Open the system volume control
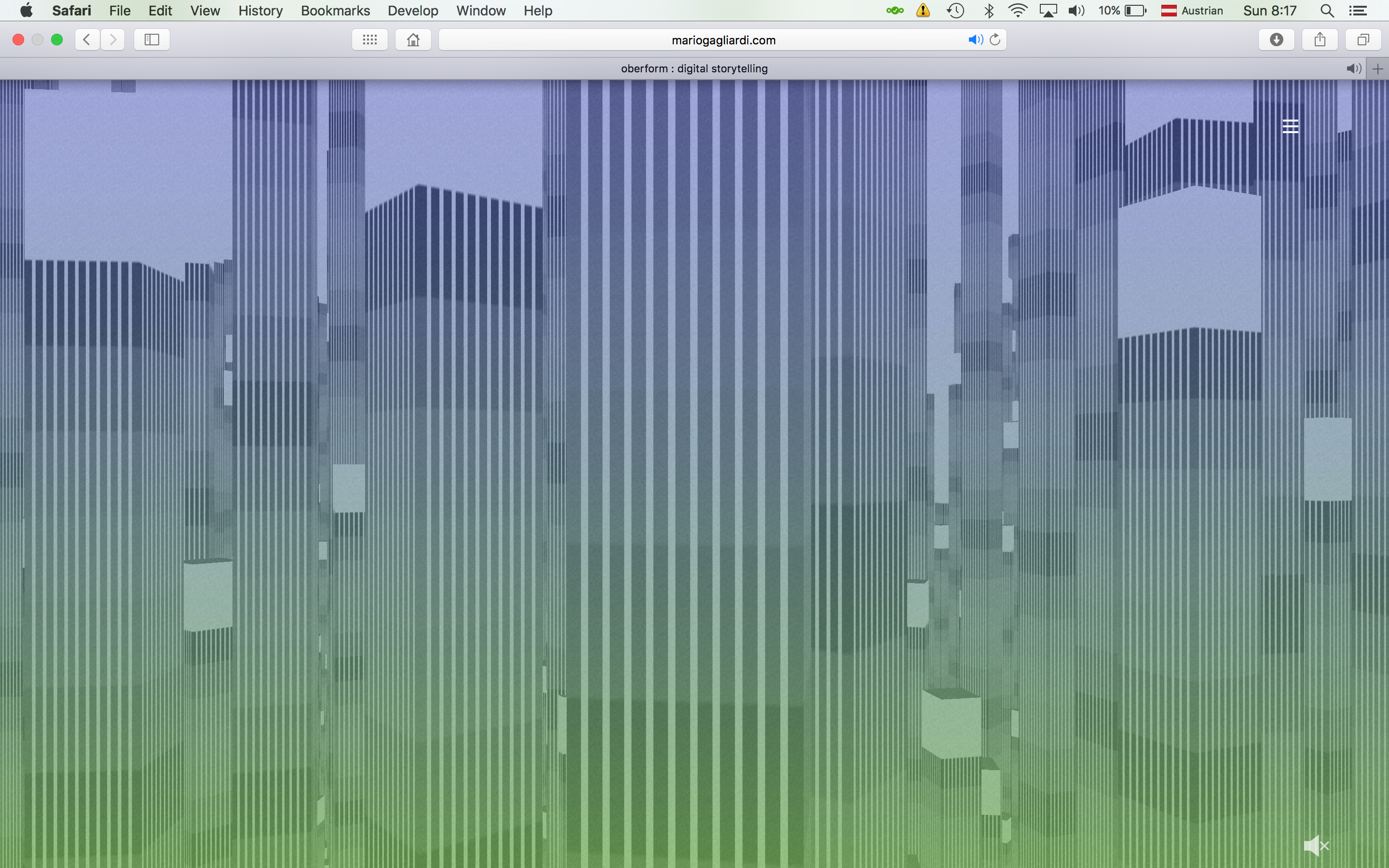This screenshot has width=1389, height=868. [1076, 10]
